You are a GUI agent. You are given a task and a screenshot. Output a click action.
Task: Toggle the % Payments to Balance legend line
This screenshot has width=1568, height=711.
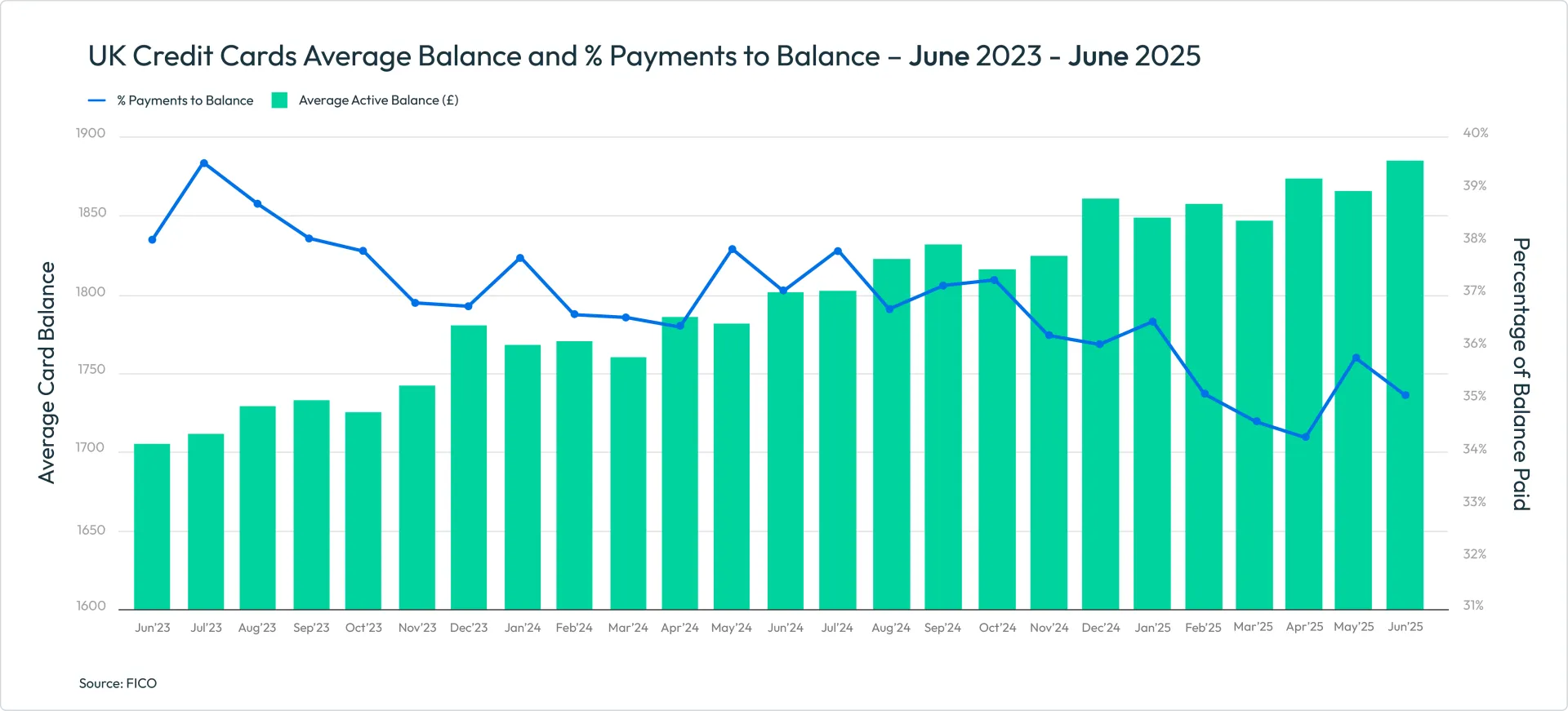[x=96, y=100]
